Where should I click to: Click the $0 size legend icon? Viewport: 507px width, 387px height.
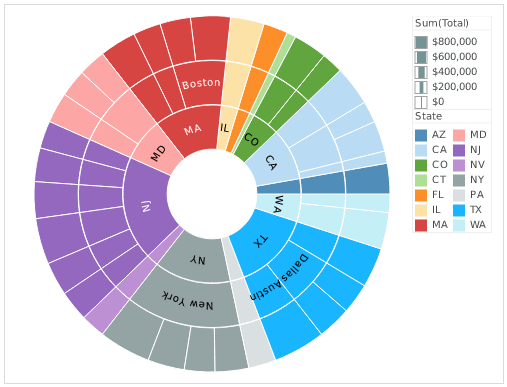421,102
